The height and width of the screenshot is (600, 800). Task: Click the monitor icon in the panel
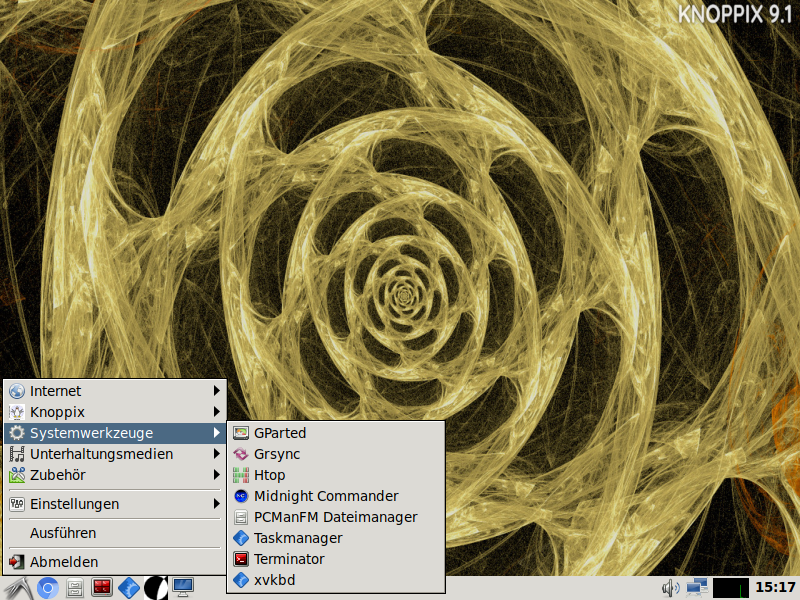click(183, 588)
